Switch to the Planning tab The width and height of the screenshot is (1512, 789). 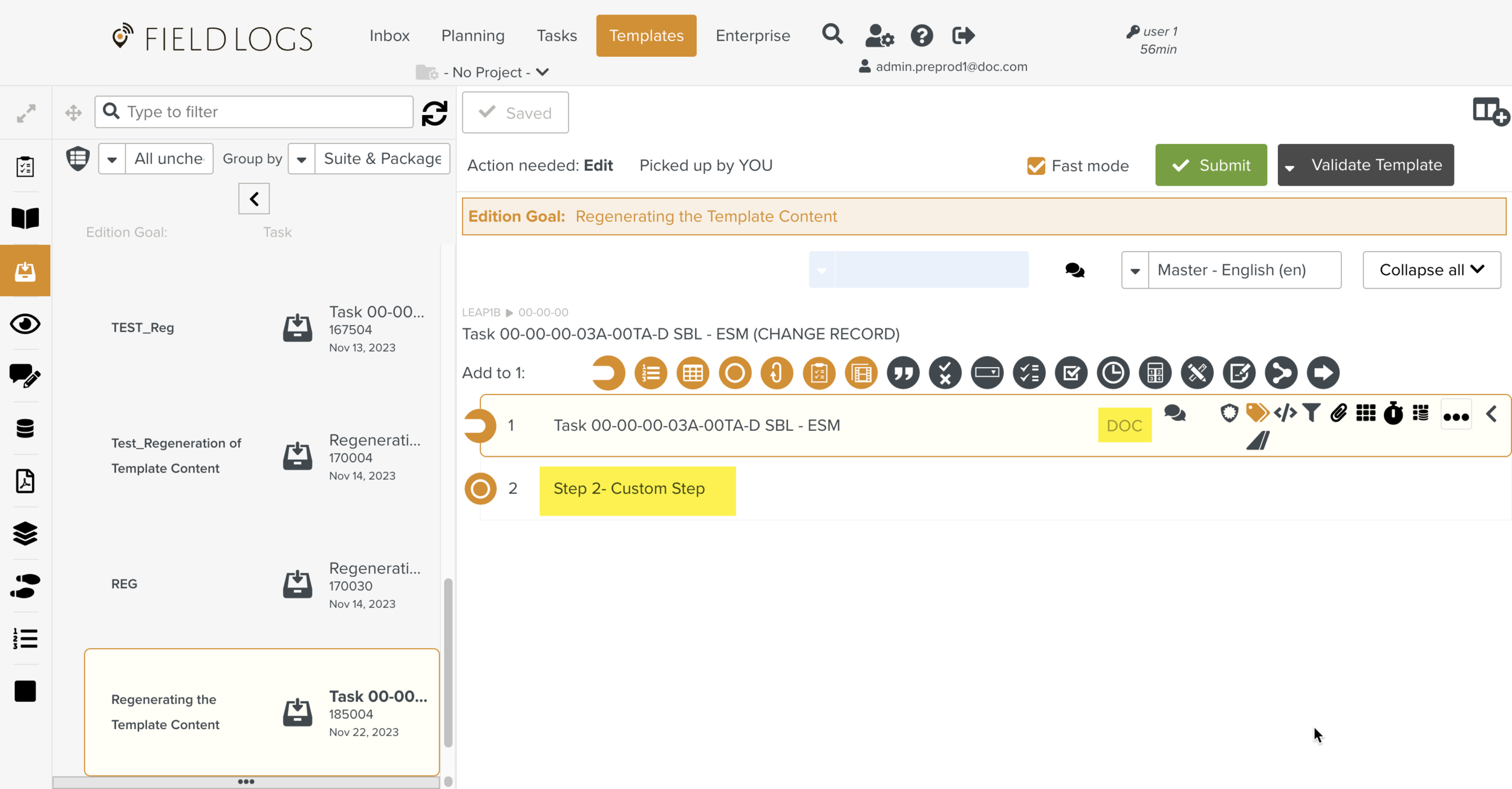[x=472, y=36]
